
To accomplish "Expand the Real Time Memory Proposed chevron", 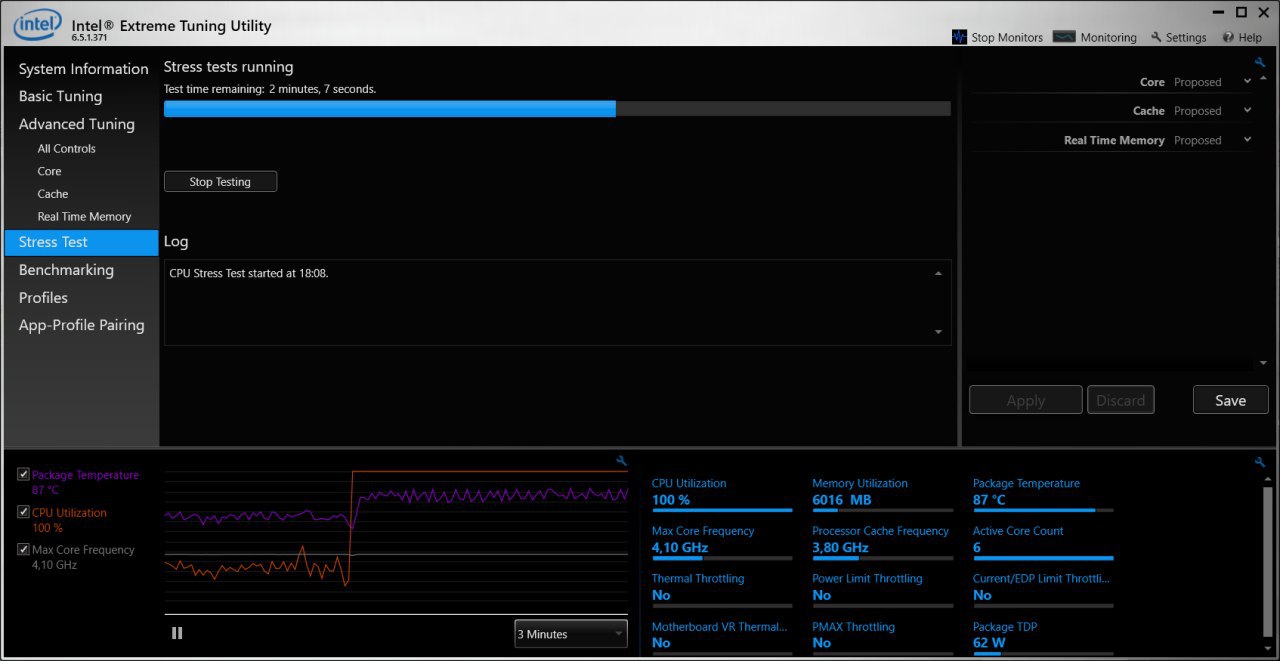I will (x=1247, y=140).
